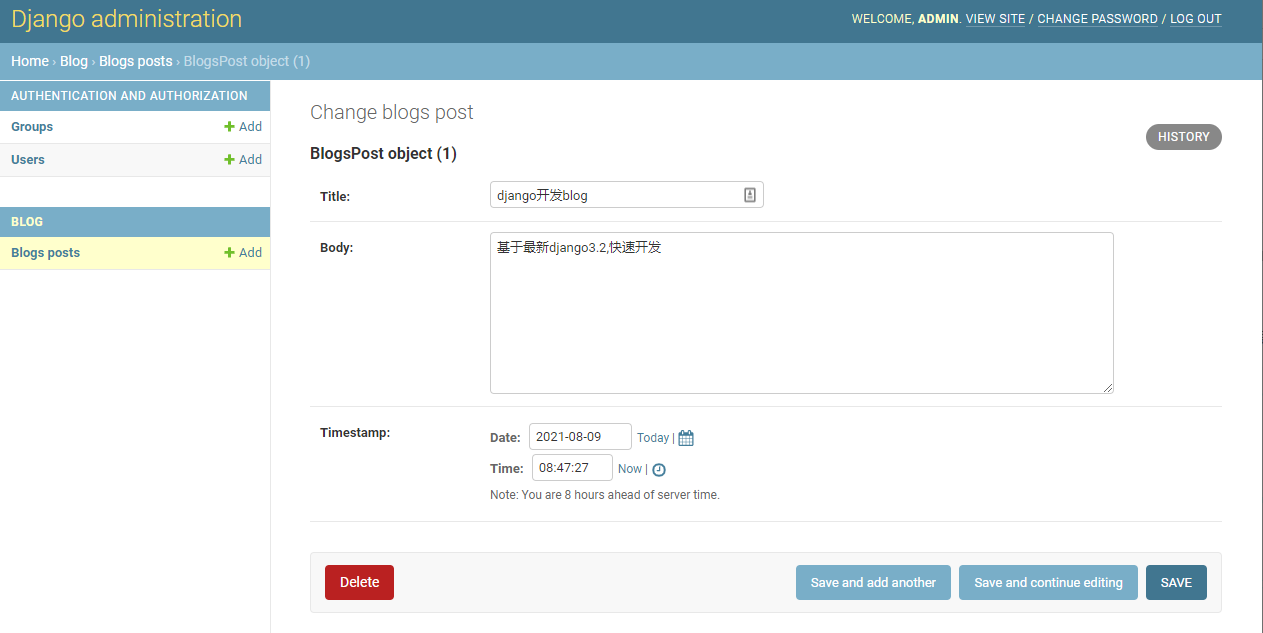Screen dimensions: 1263x633
Task: Click the Title field label
Action: (x=335, y=197)
